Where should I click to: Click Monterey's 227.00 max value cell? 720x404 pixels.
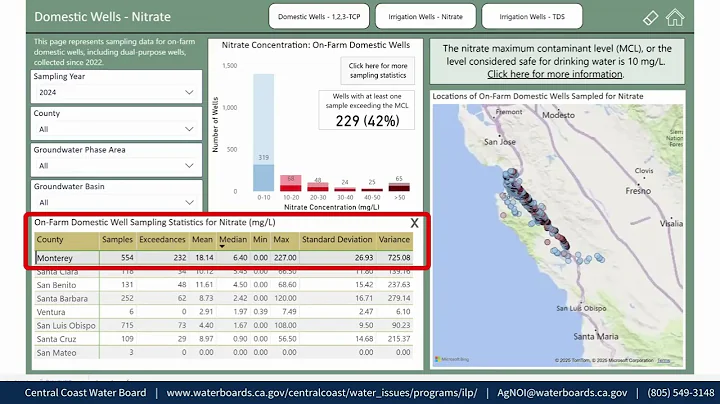point(285,258)
